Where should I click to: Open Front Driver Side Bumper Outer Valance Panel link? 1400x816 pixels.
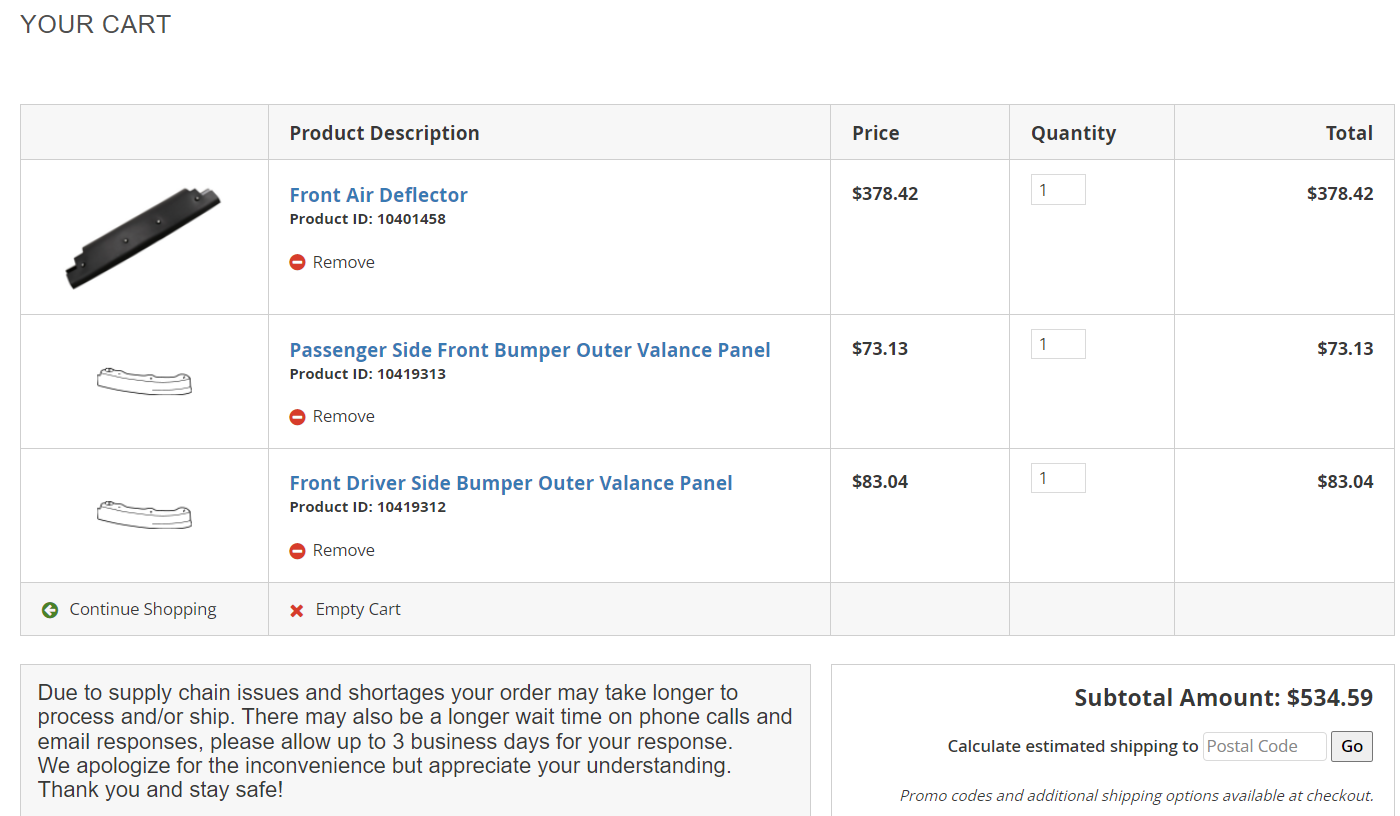tap(510, 483)
